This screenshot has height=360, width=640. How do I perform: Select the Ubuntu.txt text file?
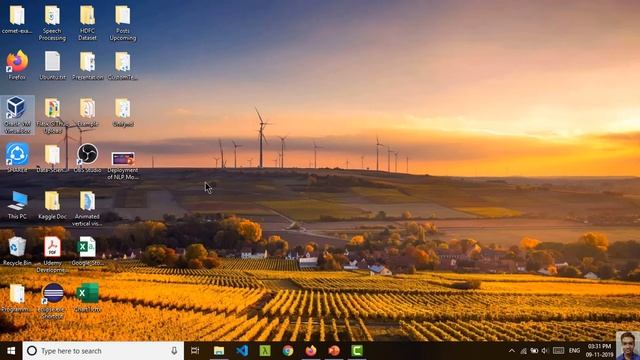(x=52, y=65)
